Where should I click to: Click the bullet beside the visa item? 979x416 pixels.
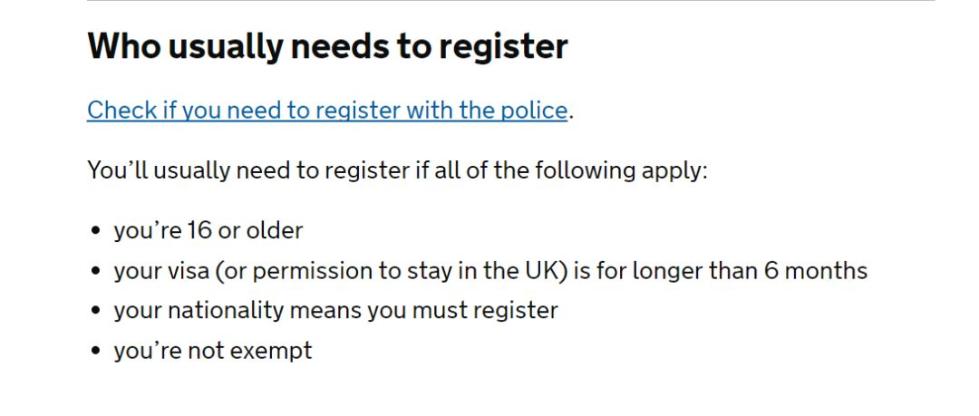(x=94, y=272)
